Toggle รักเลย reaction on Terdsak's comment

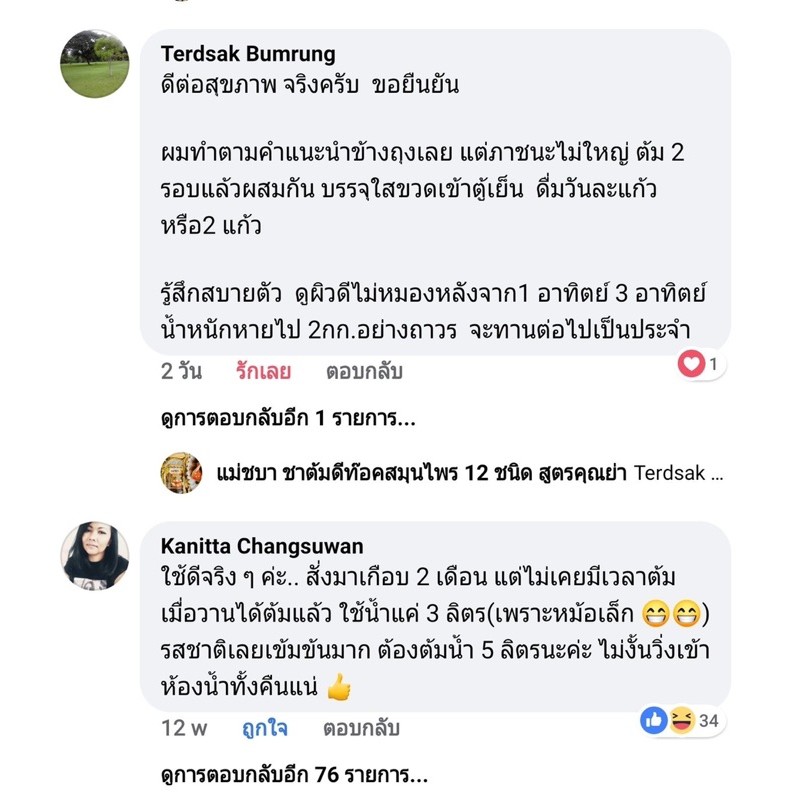263,371
